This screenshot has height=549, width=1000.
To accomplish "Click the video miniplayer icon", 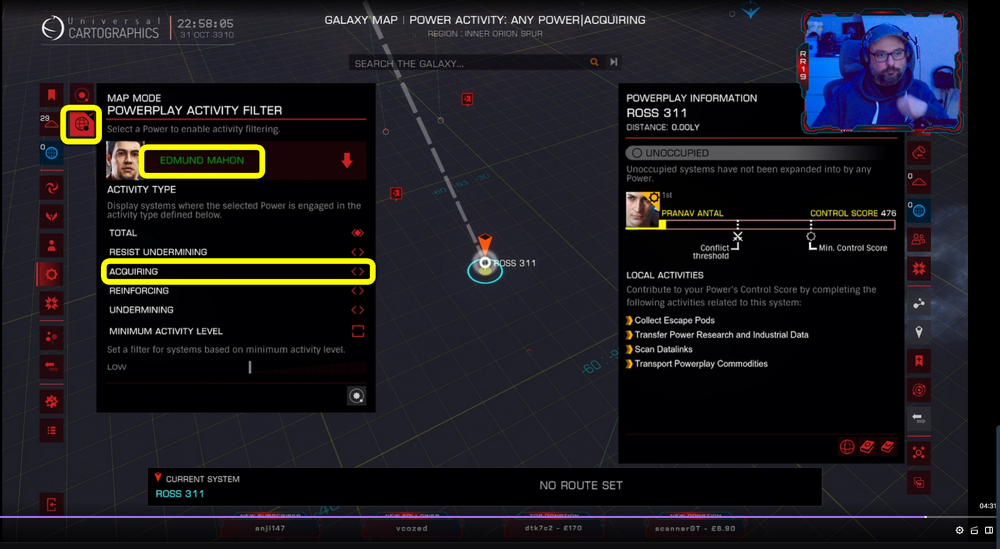I will (x=974, y=531).
